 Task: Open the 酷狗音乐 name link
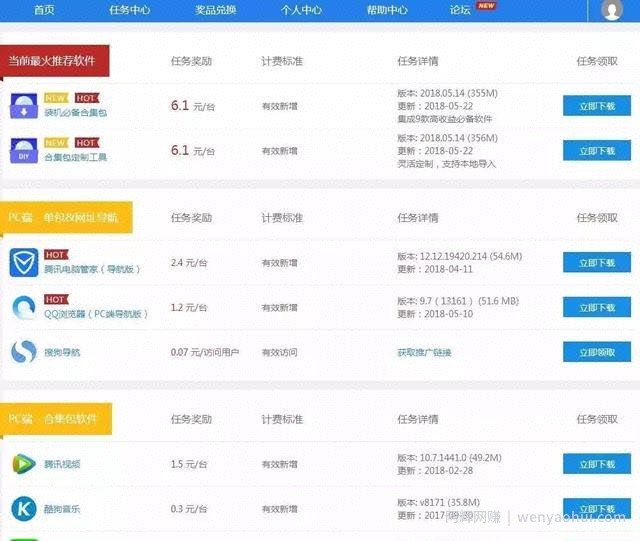pyautogui.click(x=62, y=509)
